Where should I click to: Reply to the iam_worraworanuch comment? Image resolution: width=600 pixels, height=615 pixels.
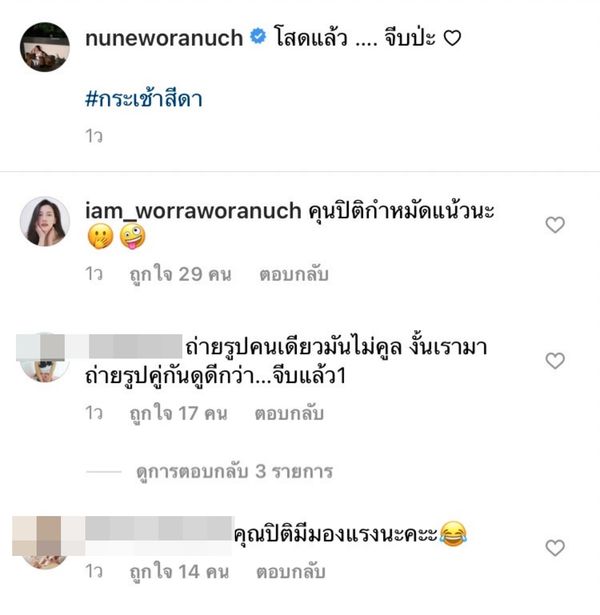294,274
